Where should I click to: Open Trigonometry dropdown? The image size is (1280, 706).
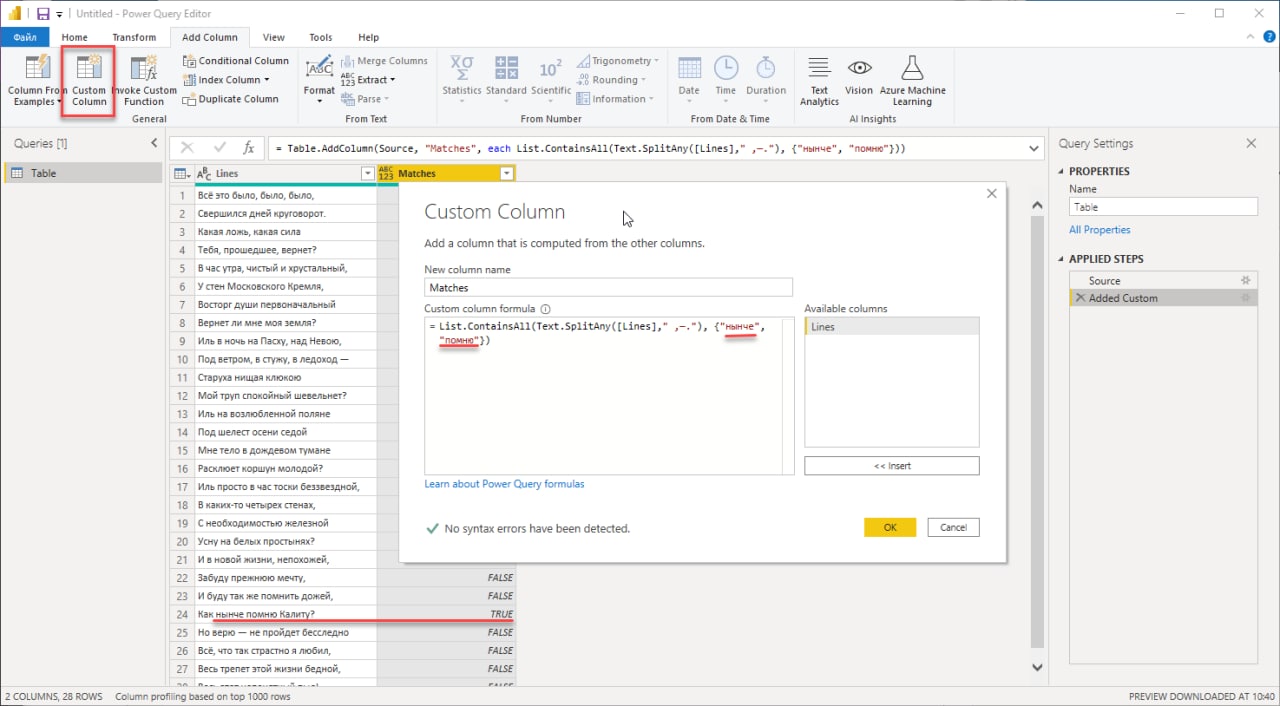point(657,61)
